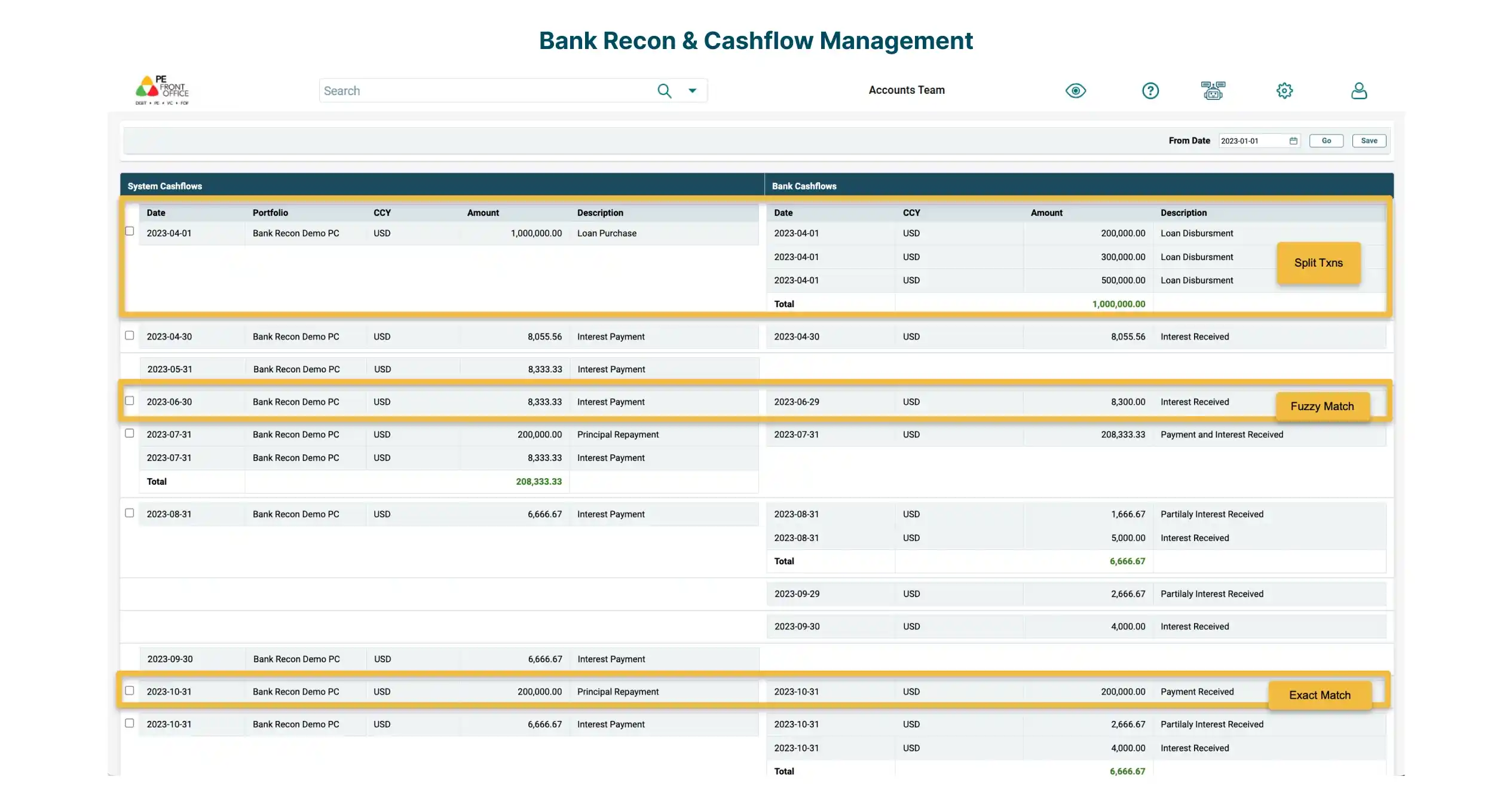Select the 1,000,000.00 Loan Purchase amount

(536, 234)
